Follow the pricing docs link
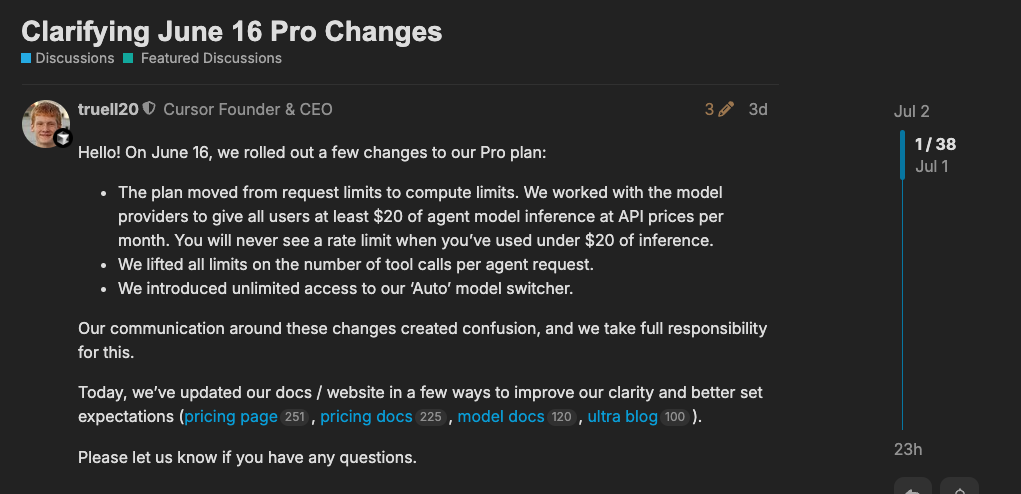This screenshot has height=494, width=1021. coord(367,417)
